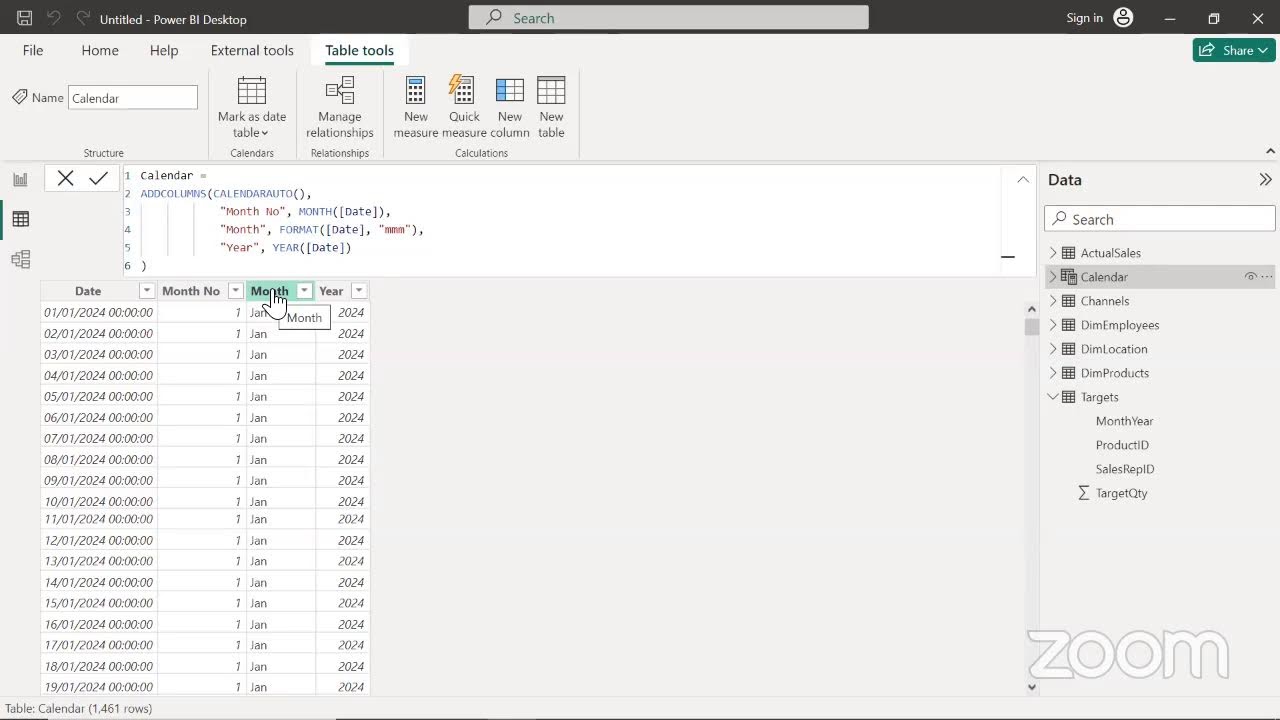Switch to the Help tab
1280x720 pixels.
tap(164, 50)
